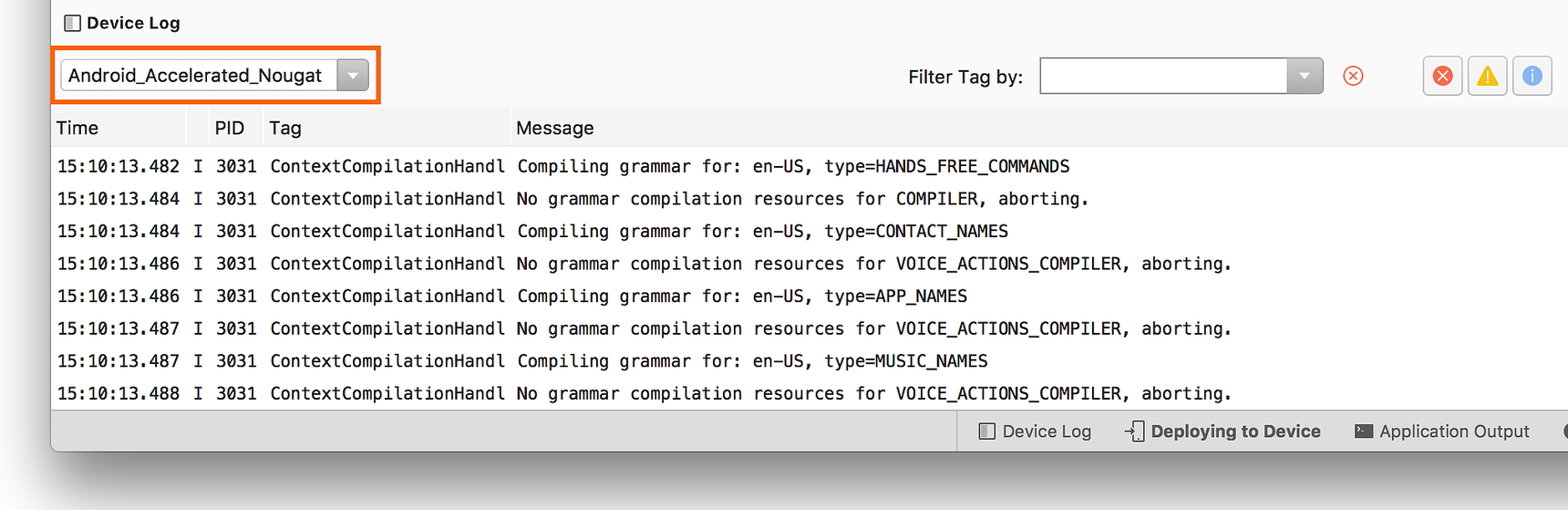The height and width of the screenshot is (510, 1568).
Task: Click the Deploying to Device icon
Action: (1135, 432)
